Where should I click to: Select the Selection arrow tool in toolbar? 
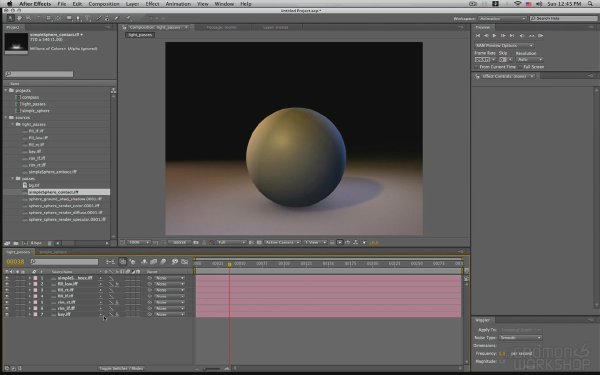coord(10,18)
